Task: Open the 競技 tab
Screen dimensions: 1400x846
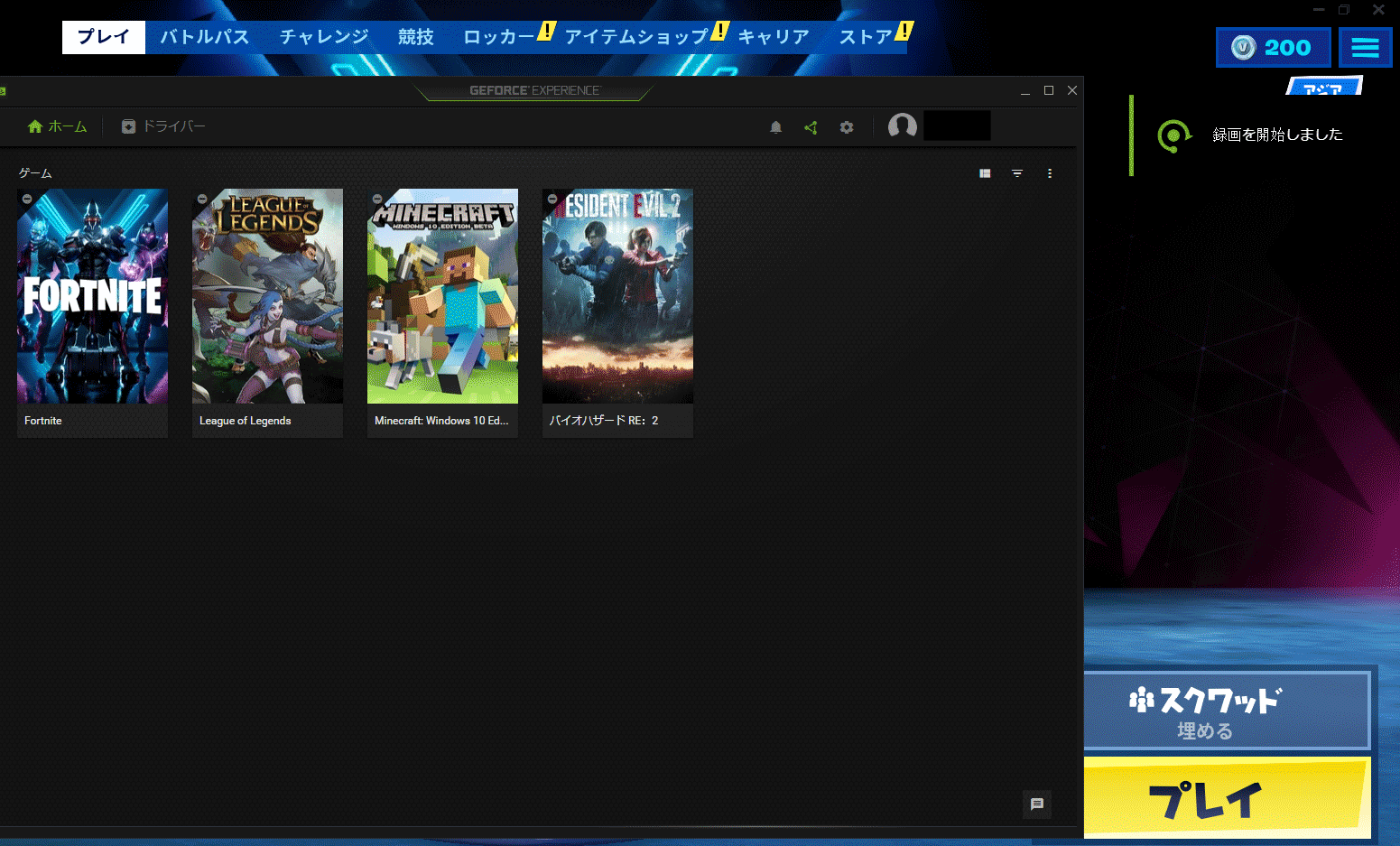Action: pyautogui.click(x=416, y=37)
